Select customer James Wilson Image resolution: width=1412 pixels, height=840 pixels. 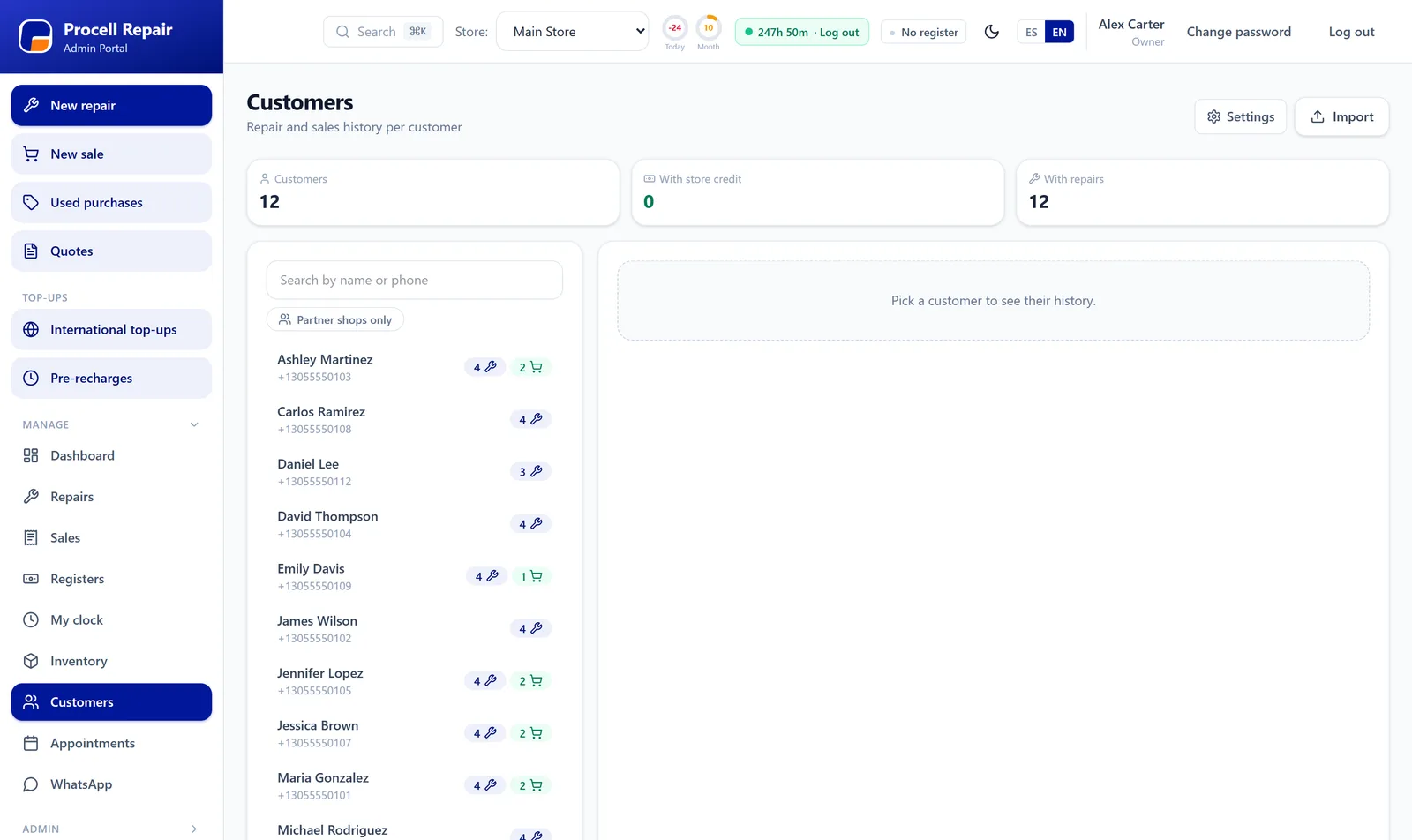coord(414,629)
